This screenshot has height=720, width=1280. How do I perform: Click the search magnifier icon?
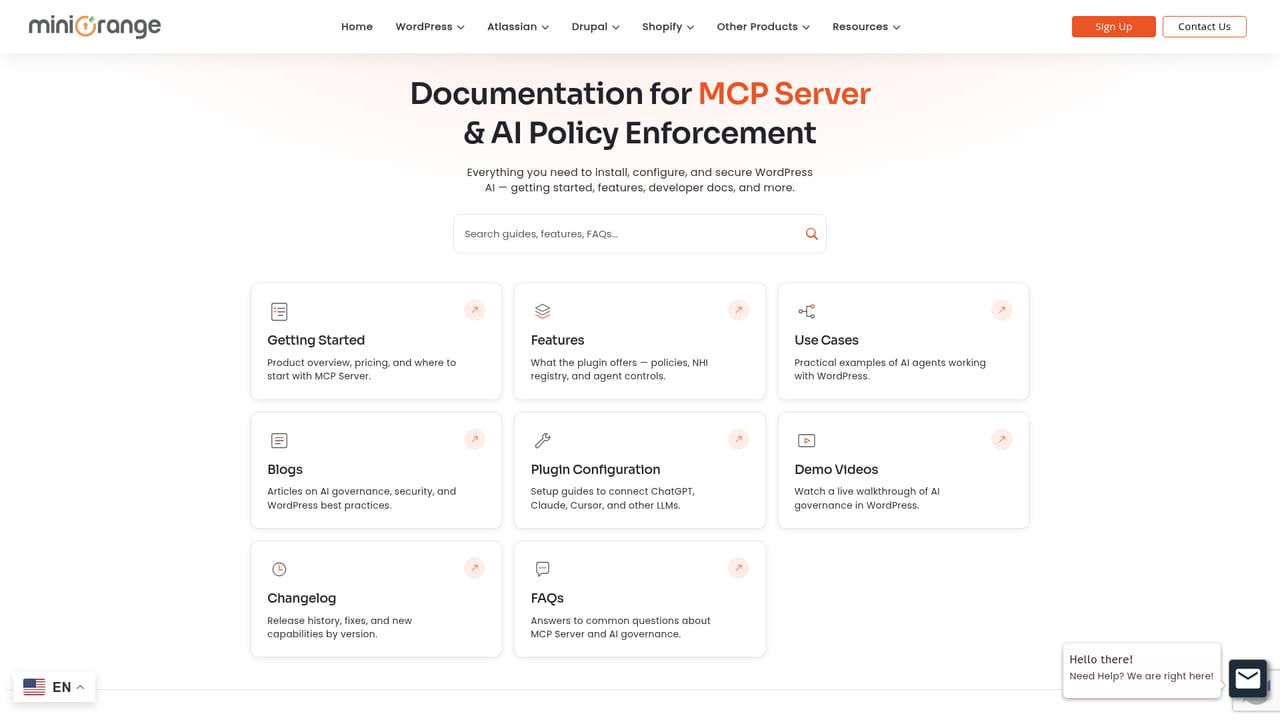812,234
